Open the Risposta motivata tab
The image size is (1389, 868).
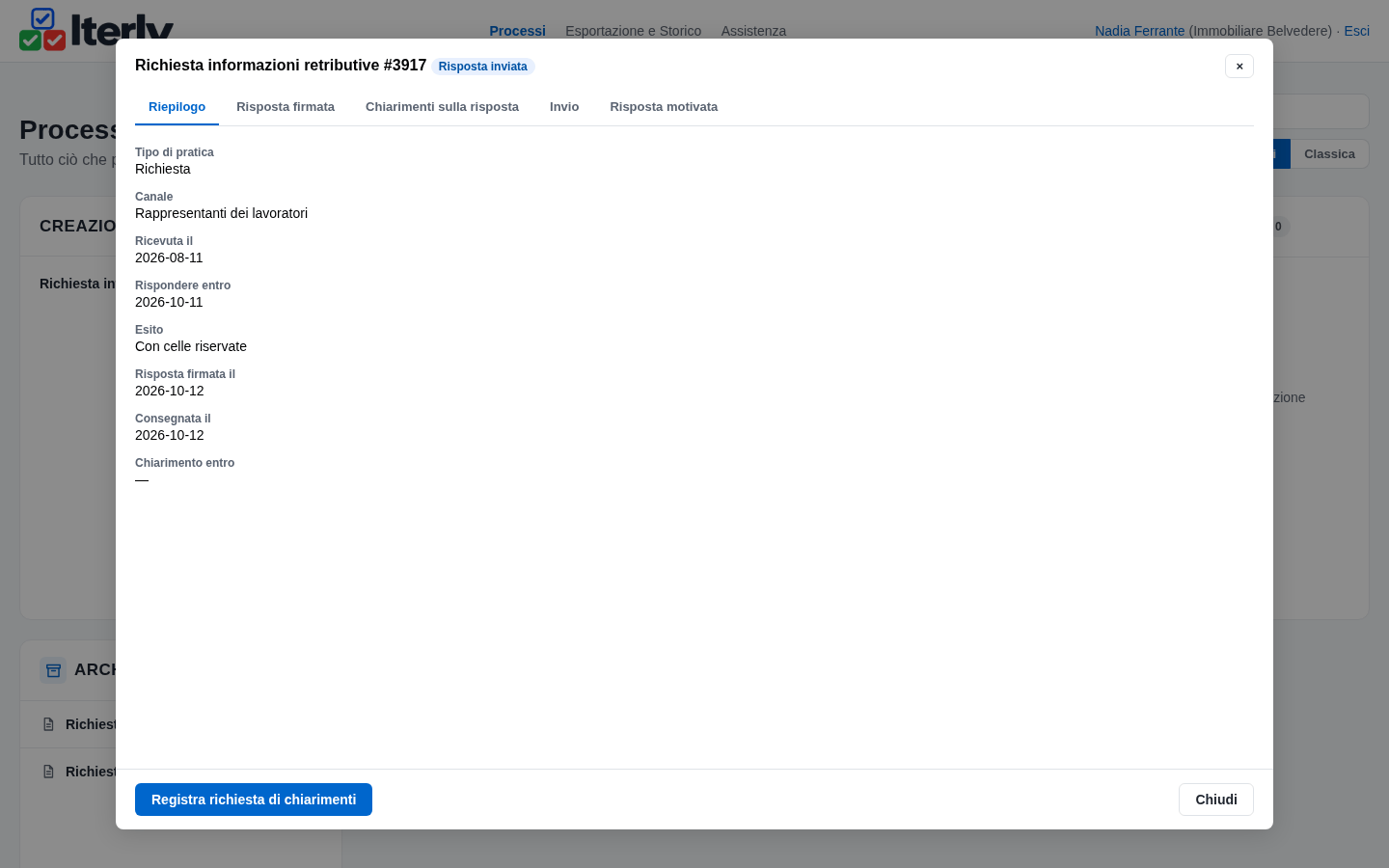[664, 107]
